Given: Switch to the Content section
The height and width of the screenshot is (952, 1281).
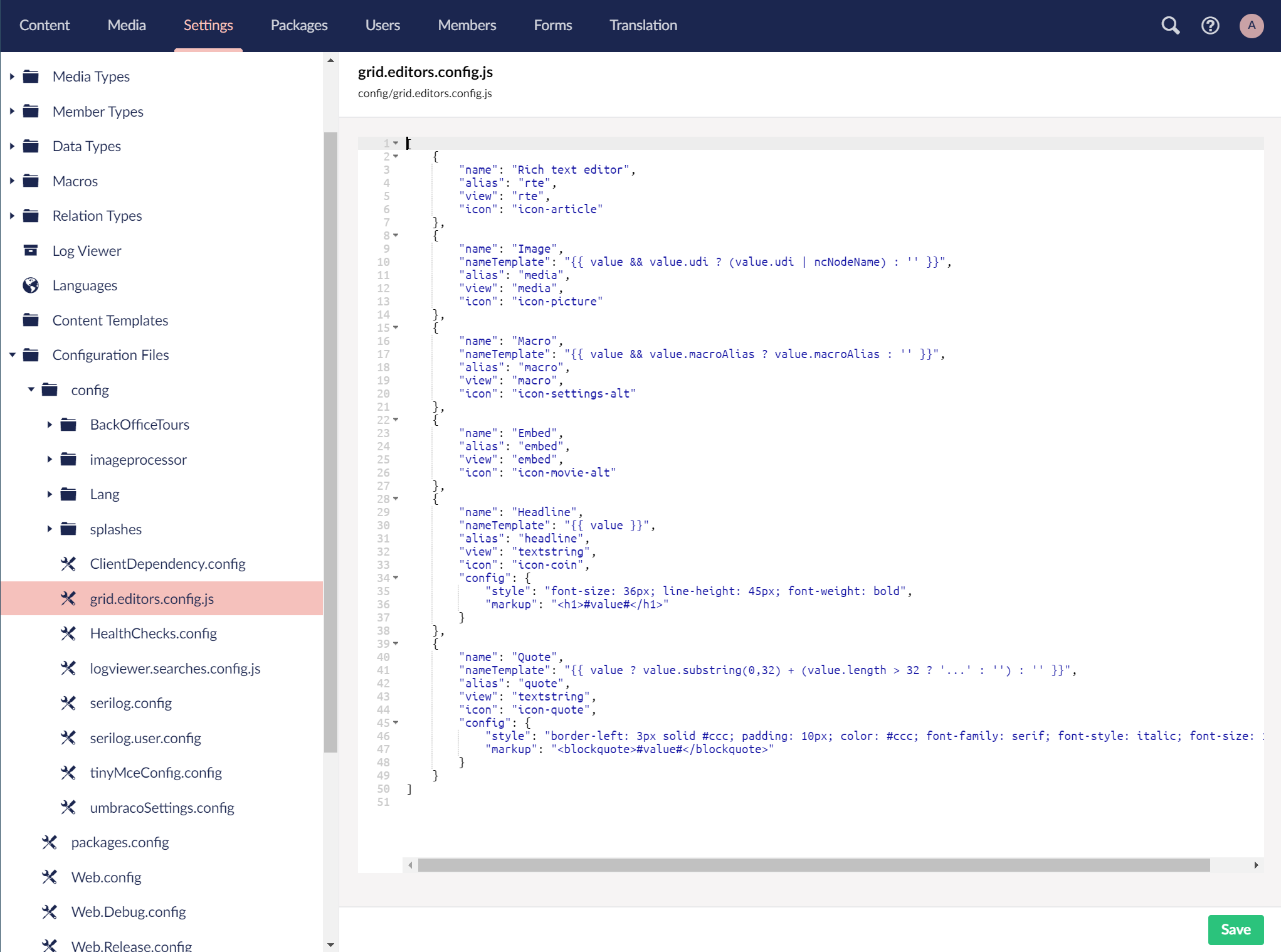Looking at the screenshot, I should click(45, 26).
